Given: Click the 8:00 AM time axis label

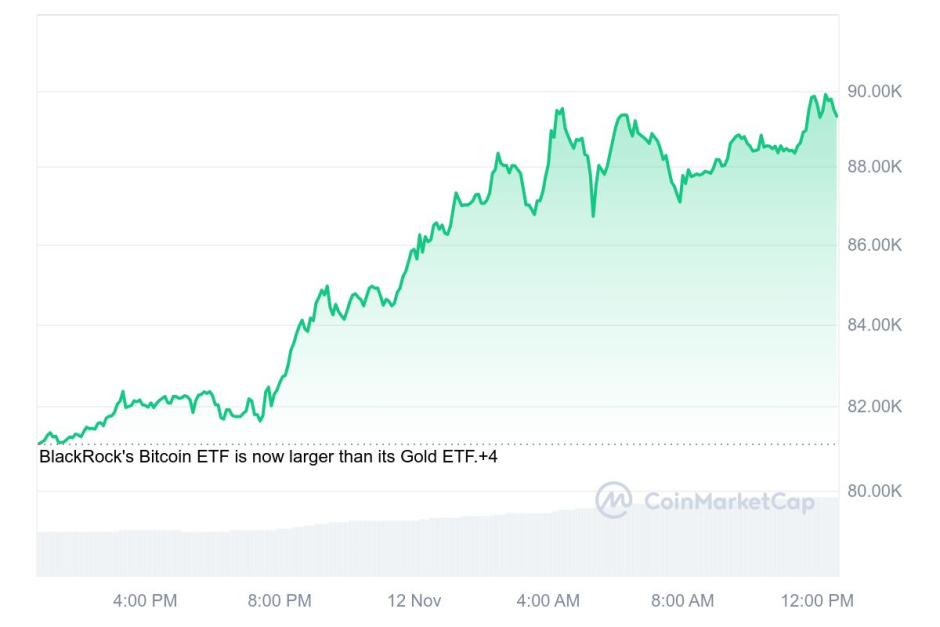Looking at the screenshot, I should 682,601.
